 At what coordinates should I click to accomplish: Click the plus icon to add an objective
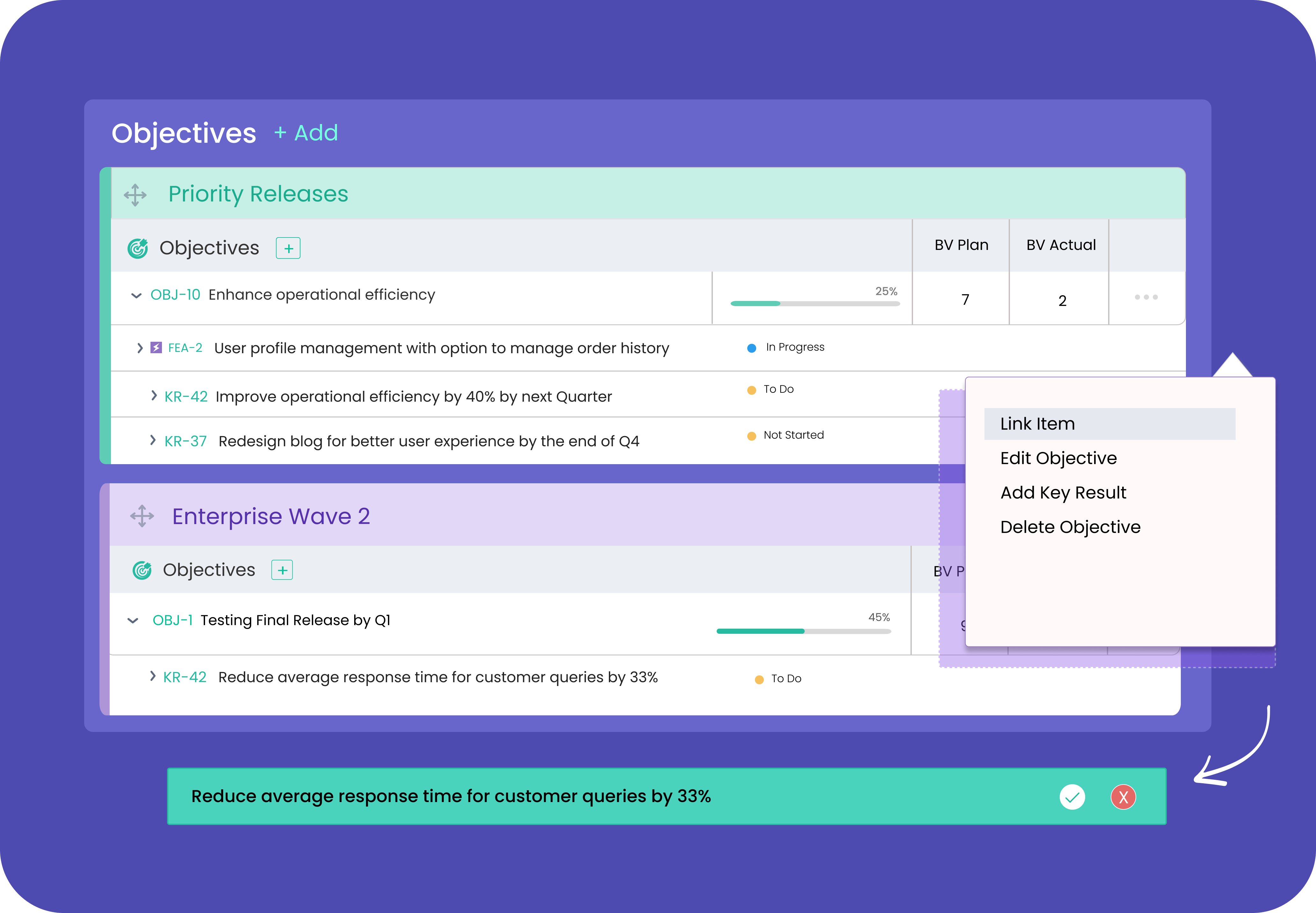tap(288, 248)
